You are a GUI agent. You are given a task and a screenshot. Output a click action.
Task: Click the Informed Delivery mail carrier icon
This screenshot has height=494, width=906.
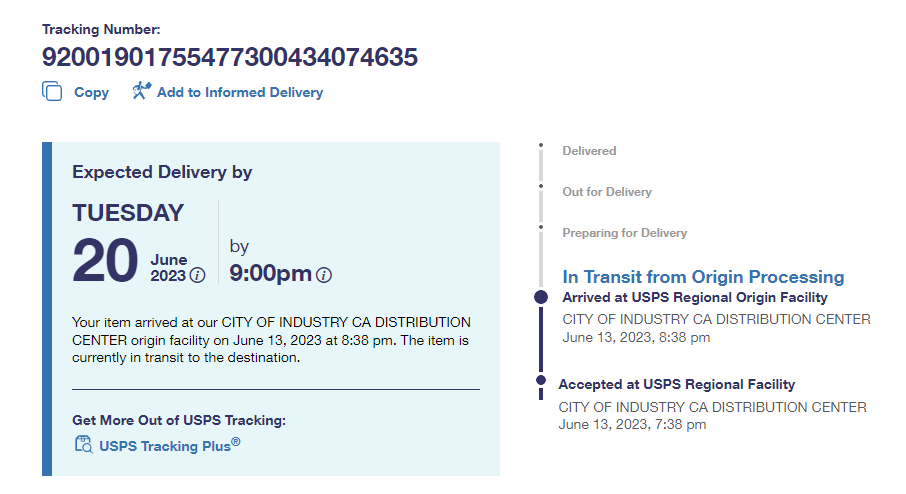141,91
